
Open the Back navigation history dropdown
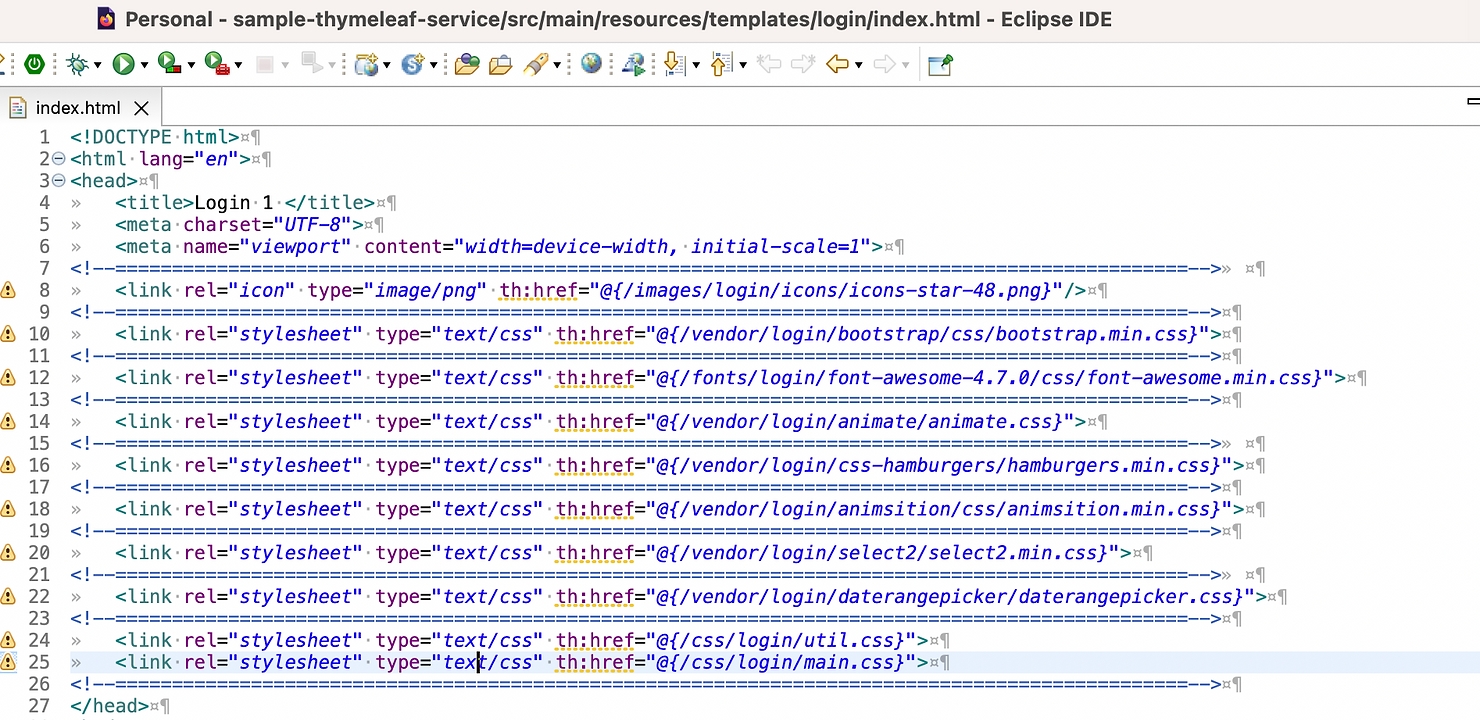(859, 66)
